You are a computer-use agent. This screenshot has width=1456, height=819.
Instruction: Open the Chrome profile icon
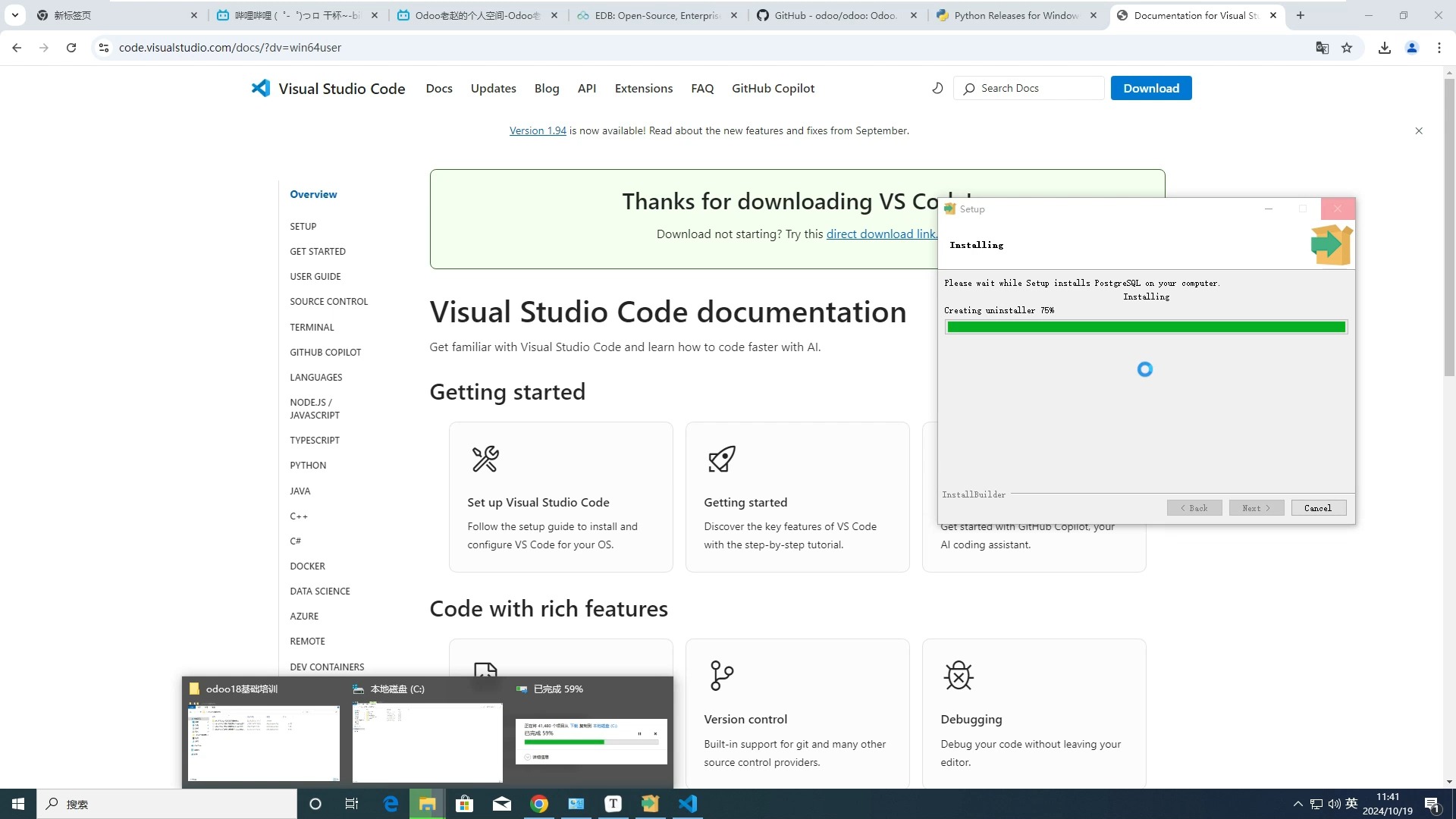coord(1412,48)
